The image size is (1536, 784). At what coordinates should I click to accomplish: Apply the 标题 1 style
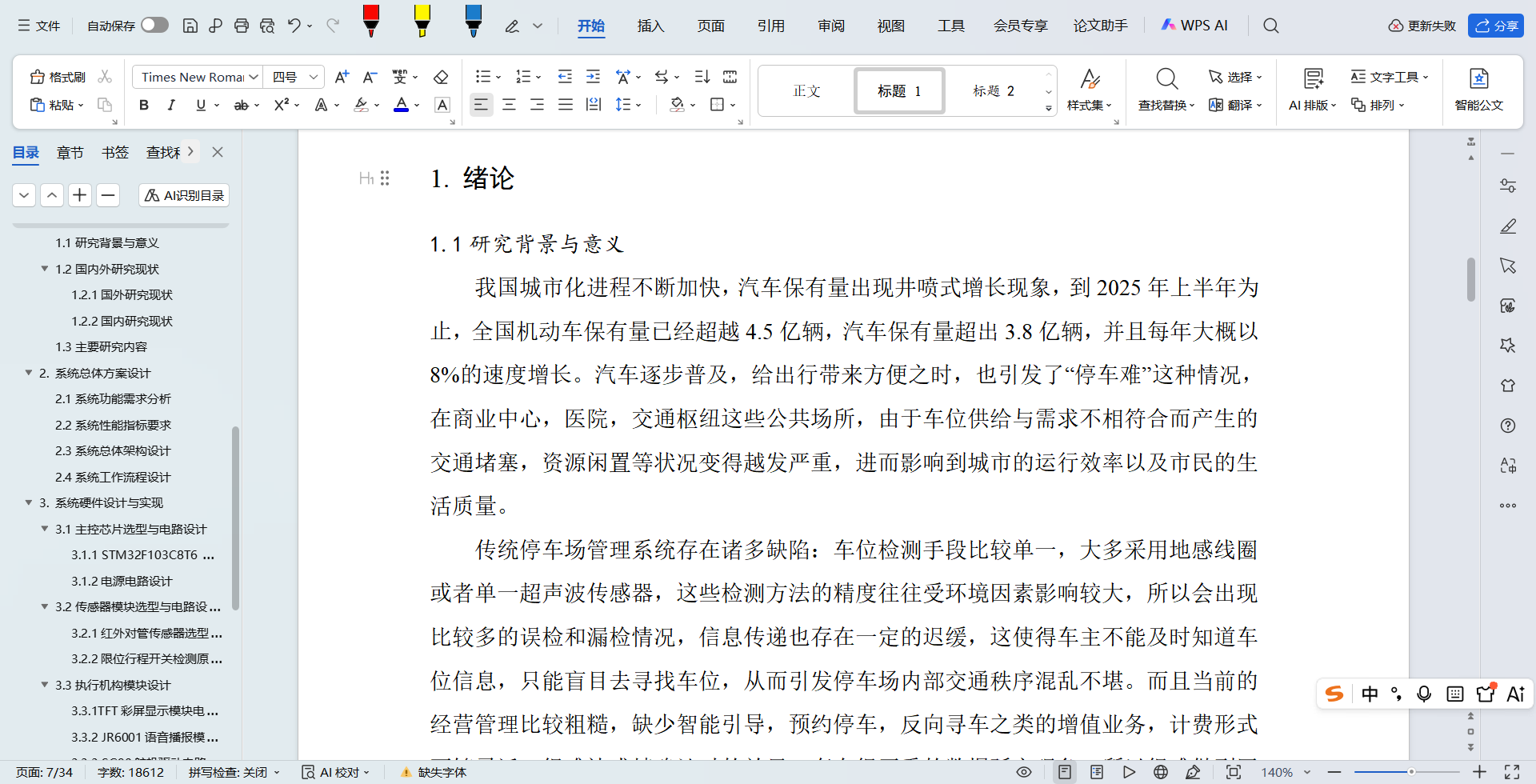pyautogui.click(x=900, y=91)
